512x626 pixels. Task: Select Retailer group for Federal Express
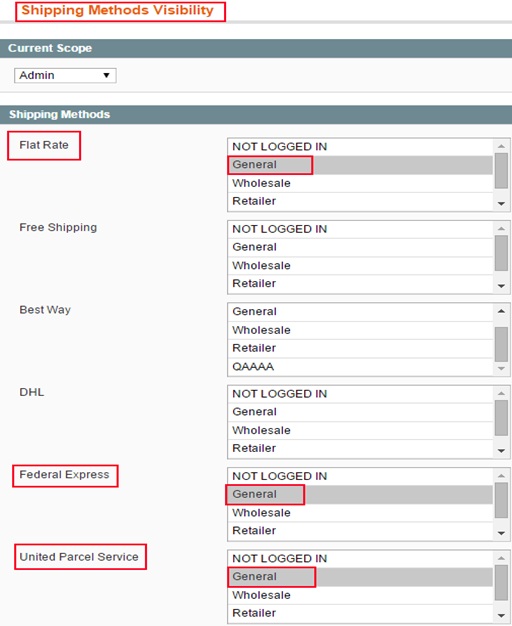(360, 531)
